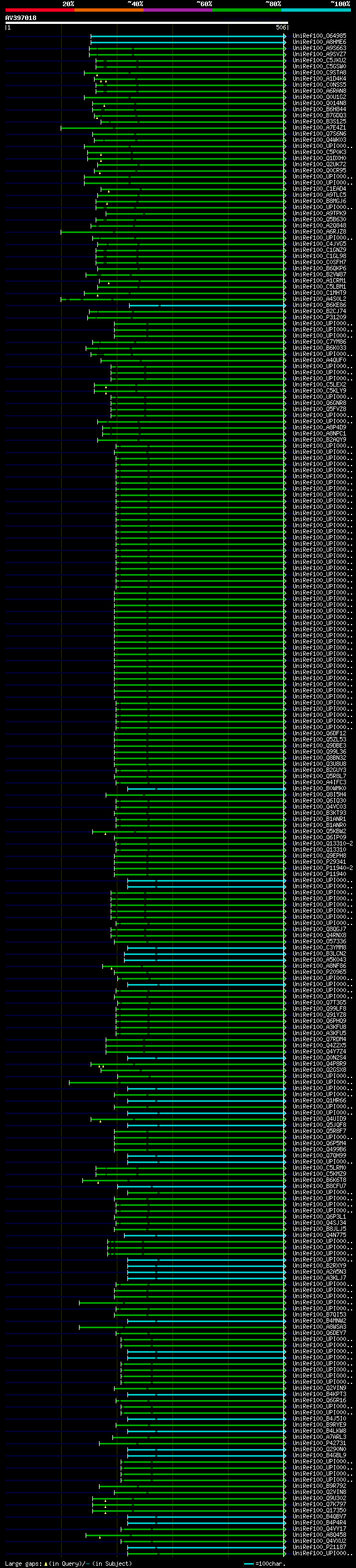Select hit label UniRef100_Q4WKO3
356x1568 pixels.
point(319,140)
